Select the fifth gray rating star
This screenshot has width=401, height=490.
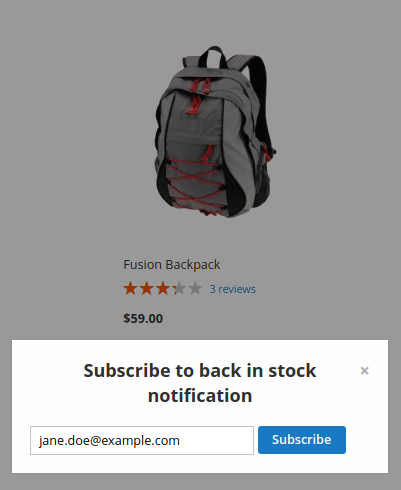coord(195,288)
